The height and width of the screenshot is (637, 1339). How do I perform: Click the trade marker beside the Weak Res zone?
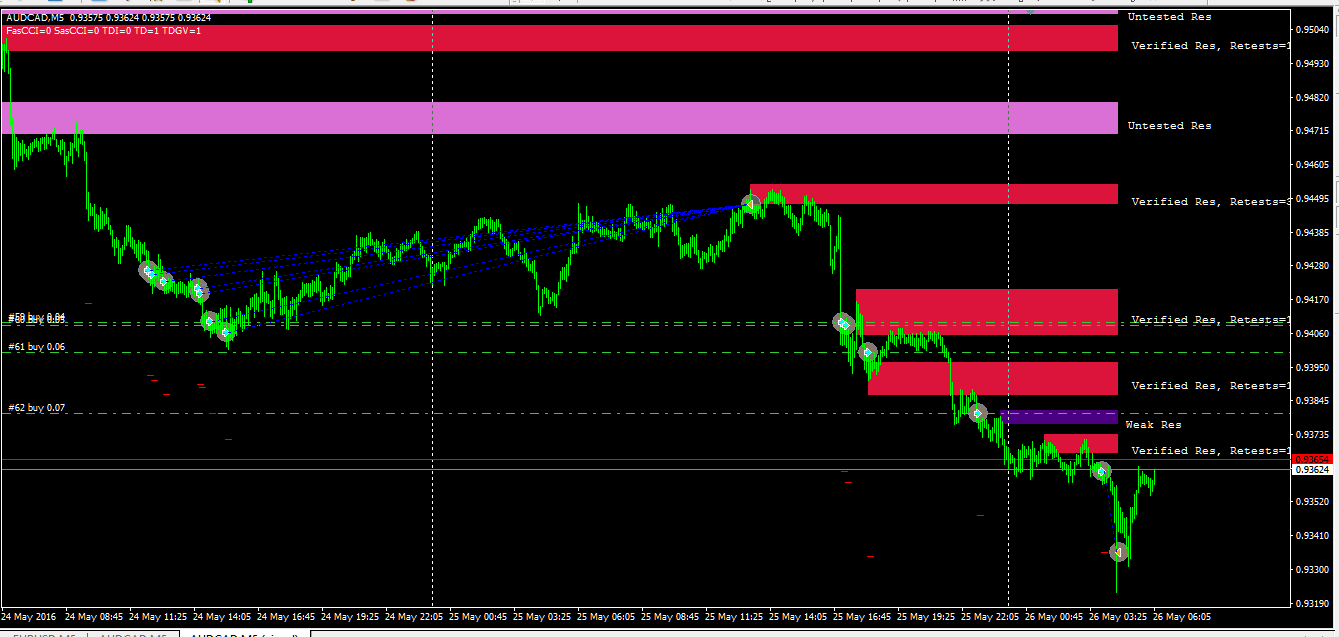[978, 412]
